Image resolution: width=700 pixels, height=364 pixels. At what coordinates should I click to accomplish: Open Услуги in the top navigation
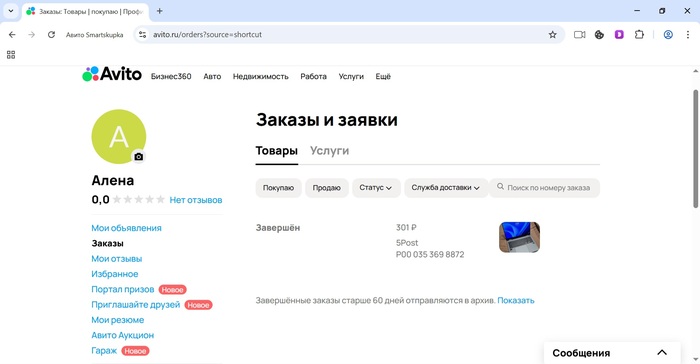click(351, 76)
